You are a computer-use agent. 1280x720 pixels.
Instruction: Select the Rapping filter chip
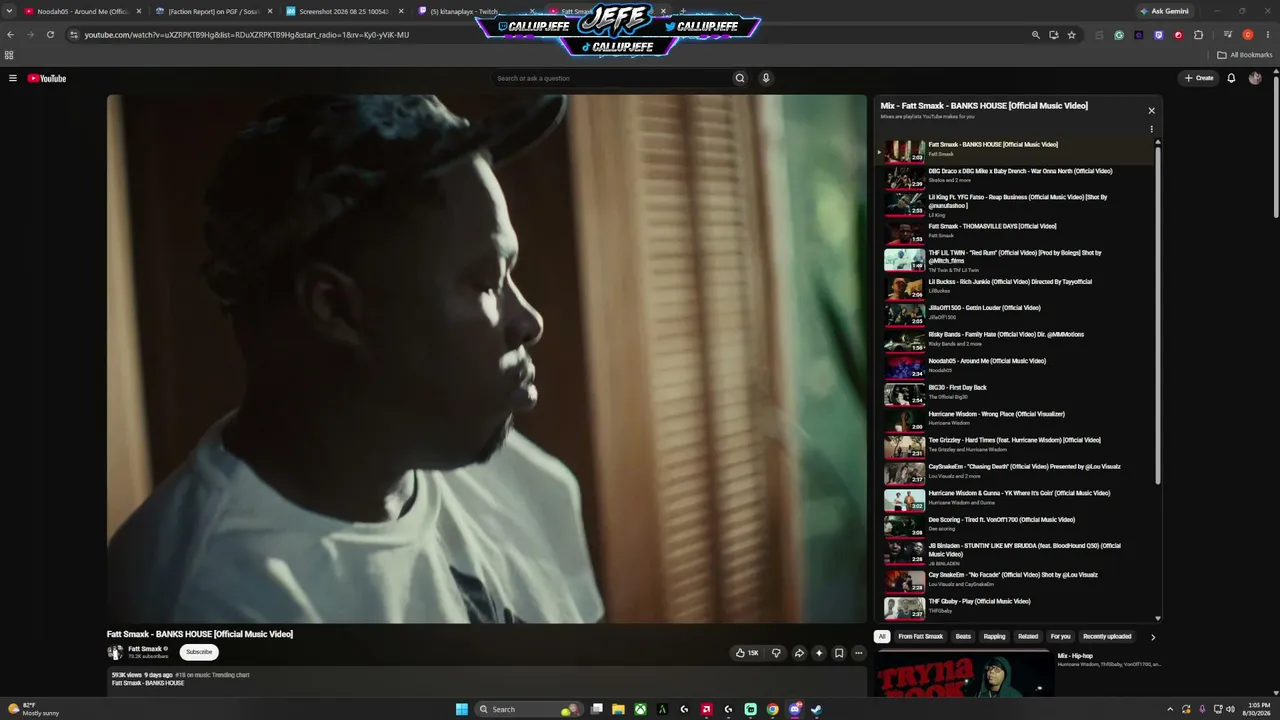pyautogui.click(x=994, y=637)
